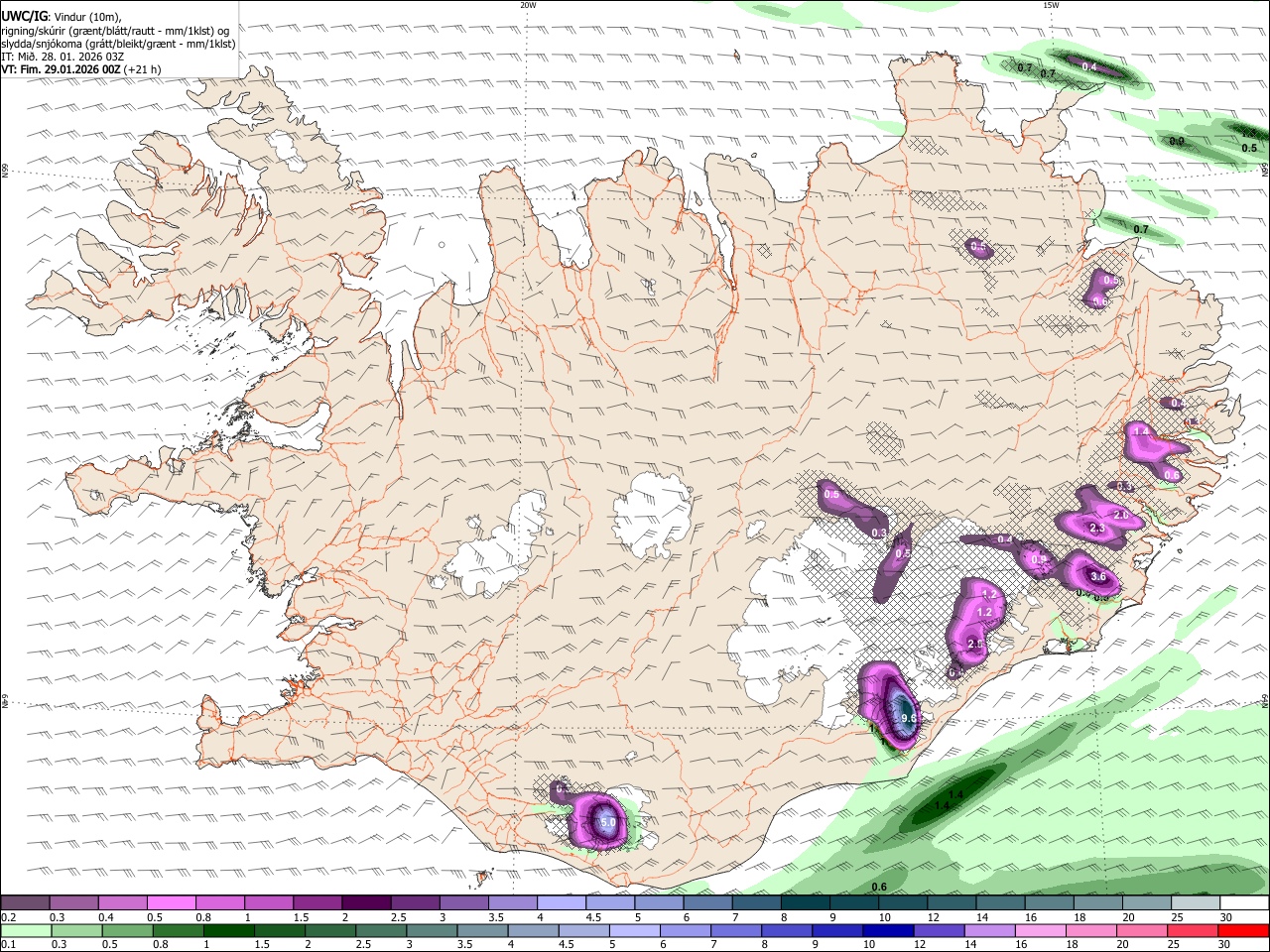1270x952 pixels.
Task: Click the 20W longitude label
Action: [x=528, y=5]
